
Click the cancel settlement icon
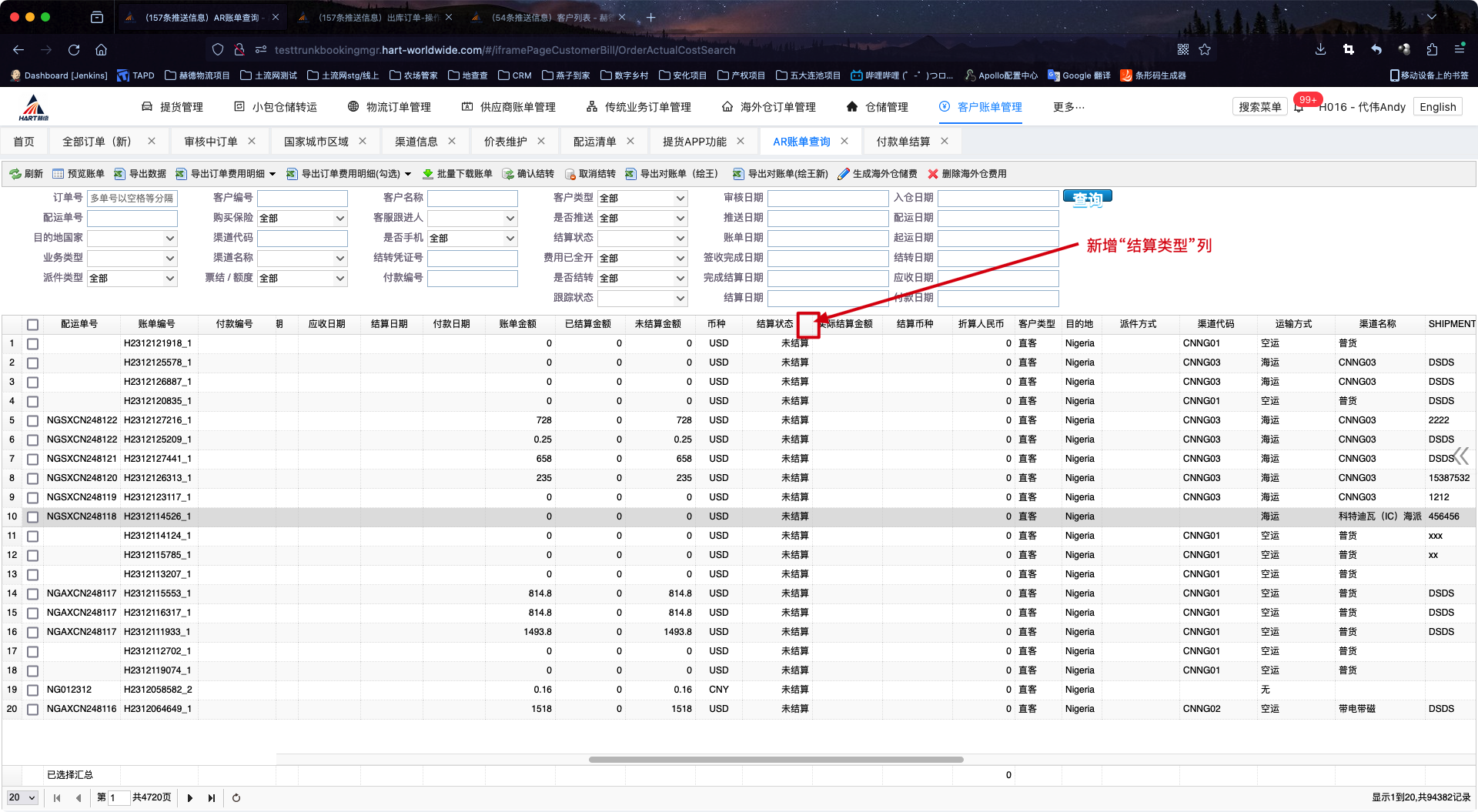click(x=570, y=174)
